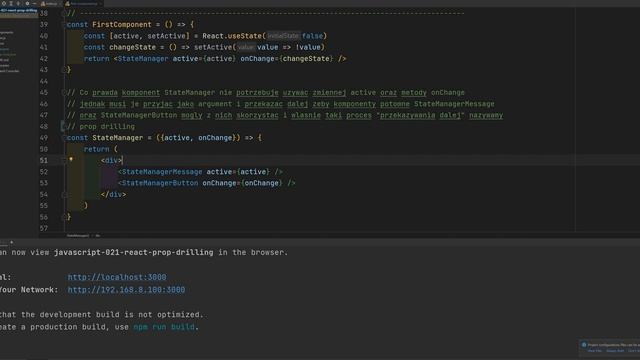Select the prop-drilling project root folder
This screenshot has width=640, height=360.
point(19,11)
